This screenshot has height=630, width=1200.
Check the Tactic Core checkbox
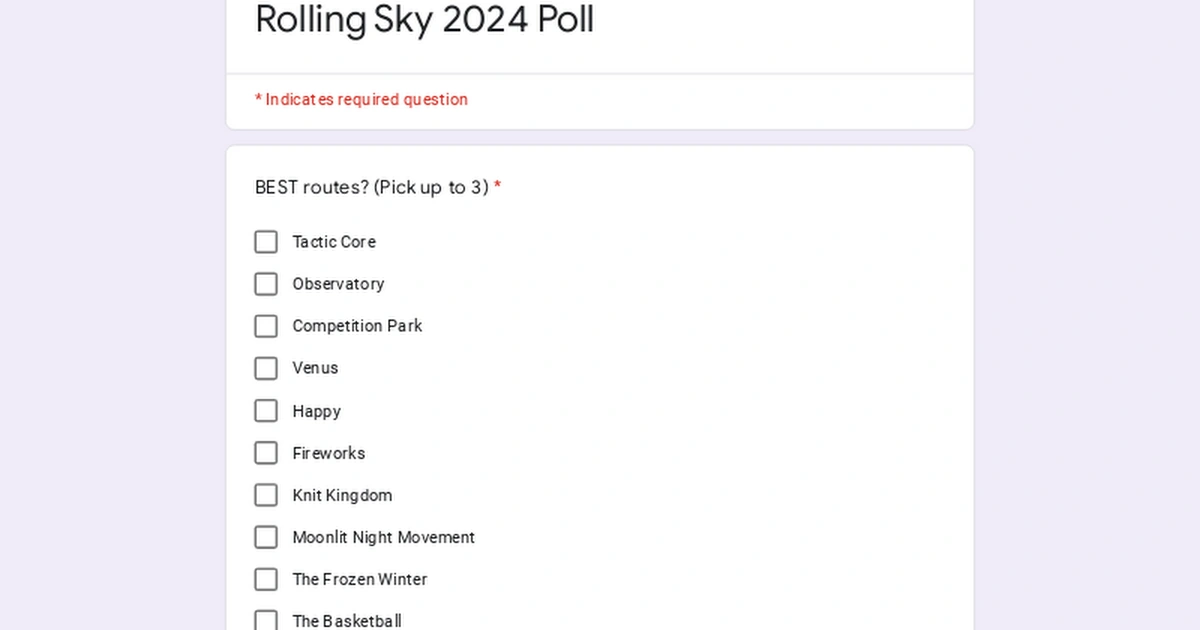pyautogui.click(x=266, y=242)
